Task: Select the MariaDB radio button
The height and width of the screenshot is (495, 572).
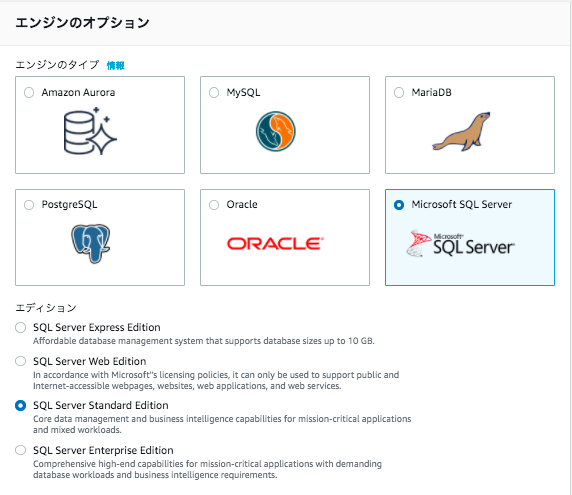Action: (399, 93)
